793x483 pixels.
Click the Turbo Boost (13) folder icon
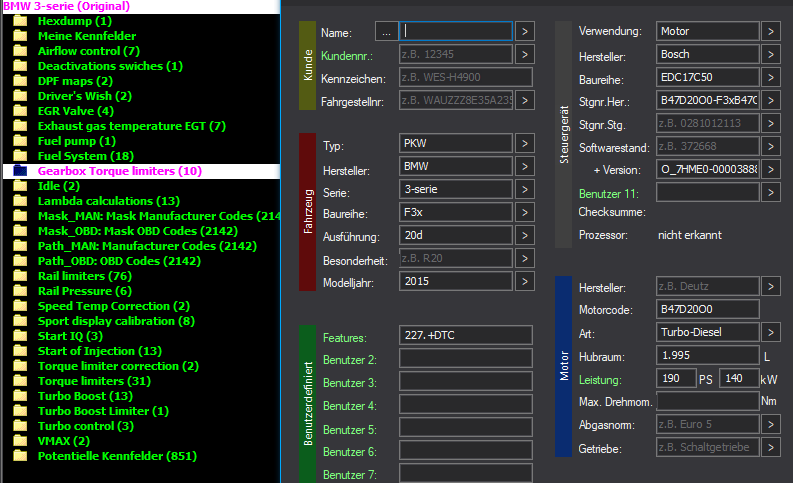click(20, 396)
